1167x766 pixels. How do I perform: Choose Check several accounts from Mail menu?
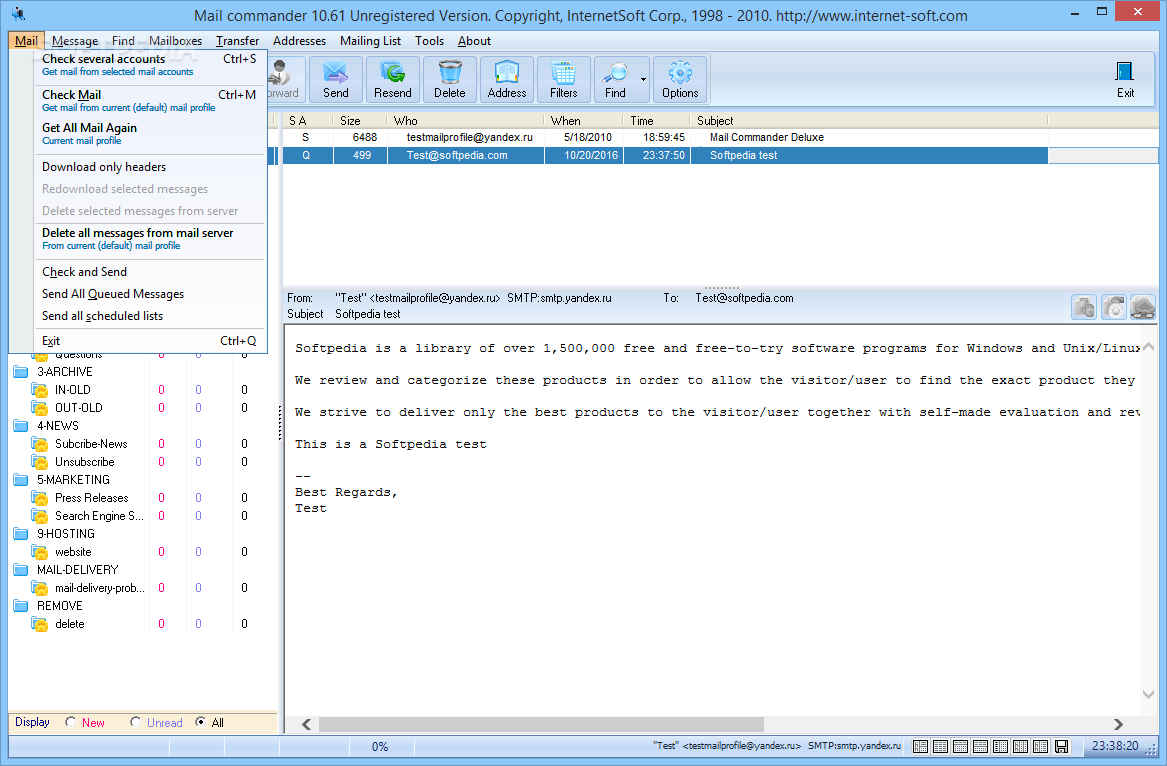click(149, 65)
